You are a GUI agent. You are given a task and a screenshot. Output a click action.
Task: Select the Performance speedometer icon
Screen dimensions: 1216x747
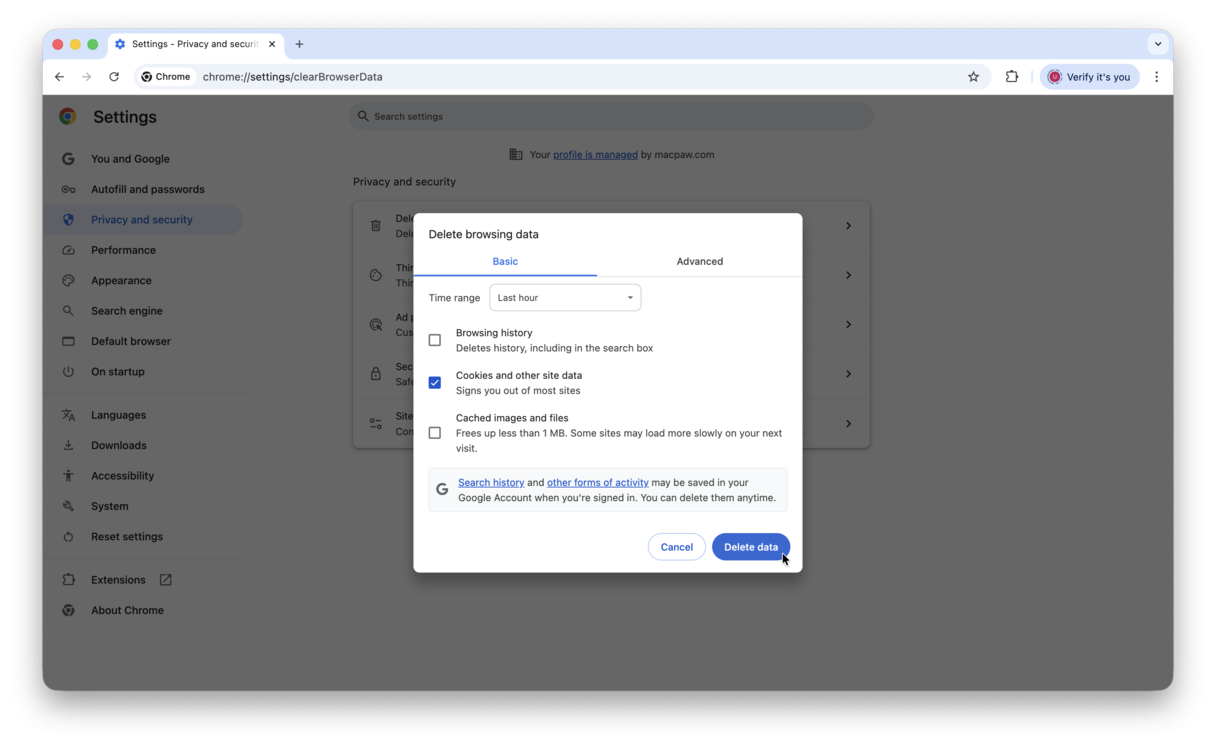tap(68, 249)
